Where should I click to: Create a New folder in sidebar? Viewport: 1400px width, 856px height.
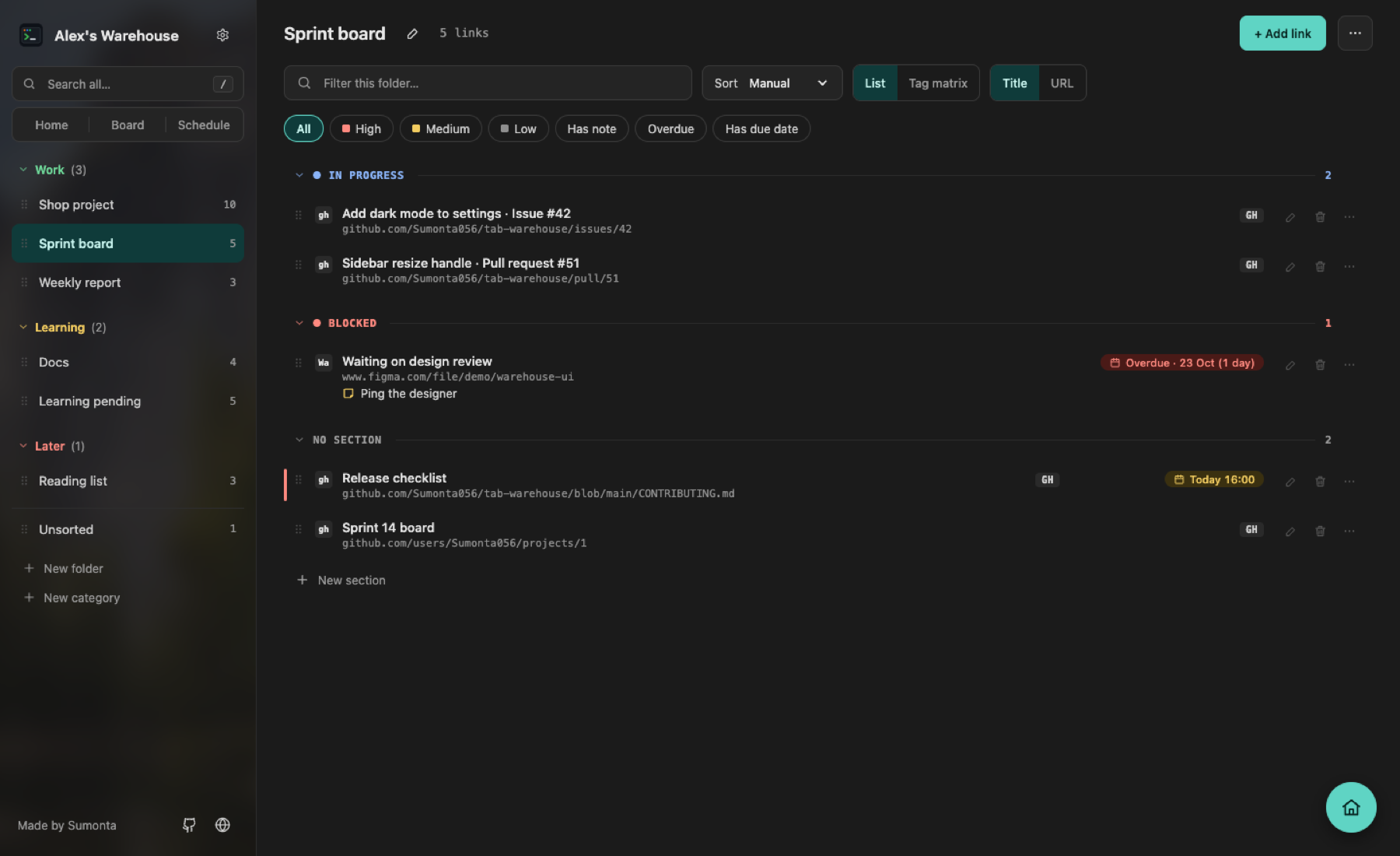coord(64,569)
